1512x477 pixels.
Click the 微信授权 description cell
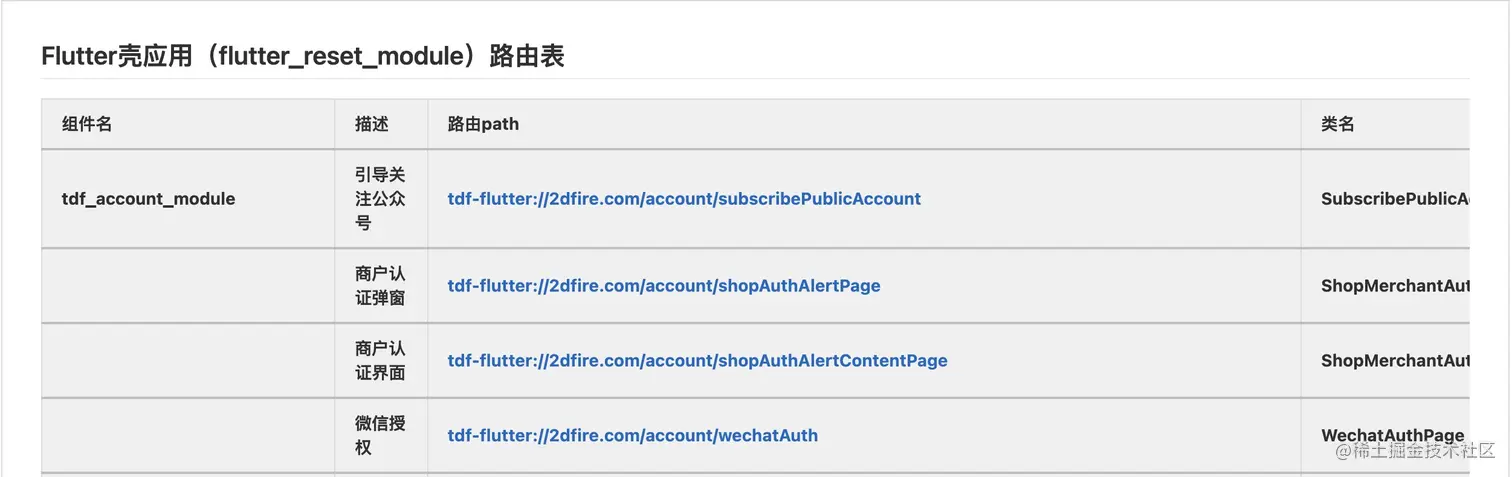[x=380, y=436]
